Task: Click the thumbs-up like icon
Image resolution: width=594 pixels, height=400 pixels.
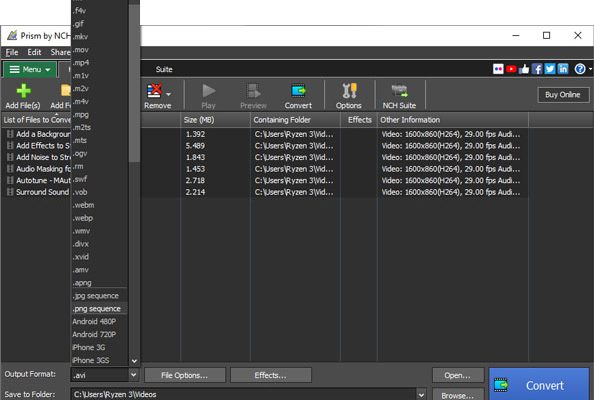Action: coord(524,69)
